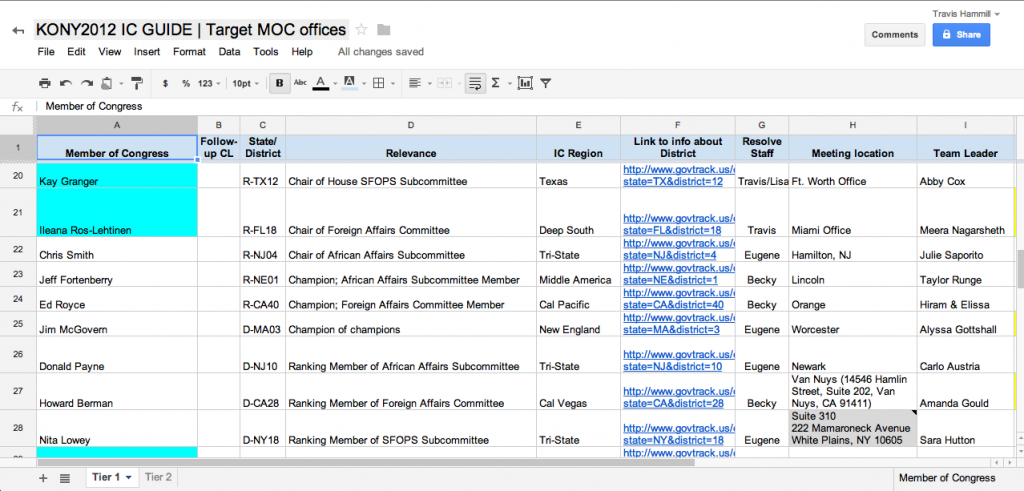Image resolution: width=1024 pixels, height=491 pixels.
Task: Click the clipboard paste icon
Action: pos(107,84)
